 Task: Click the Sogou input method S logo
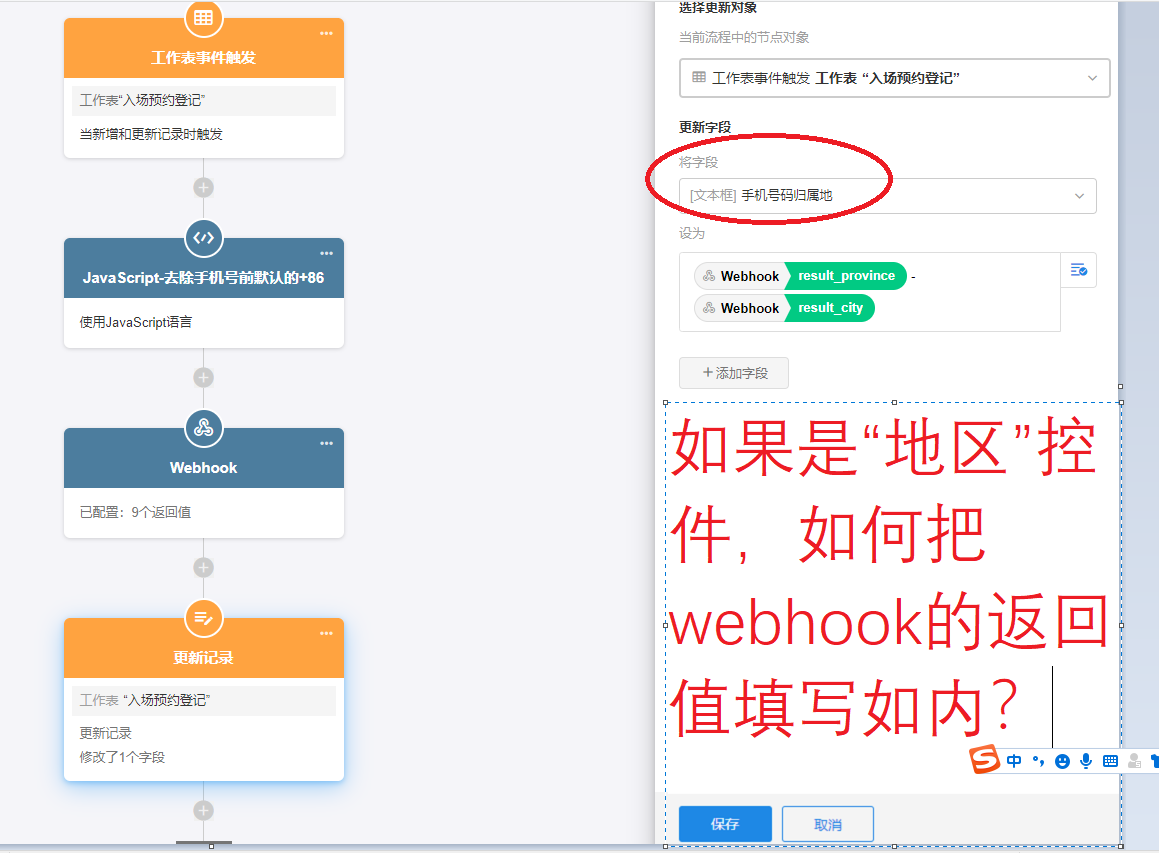click(985, 759)
